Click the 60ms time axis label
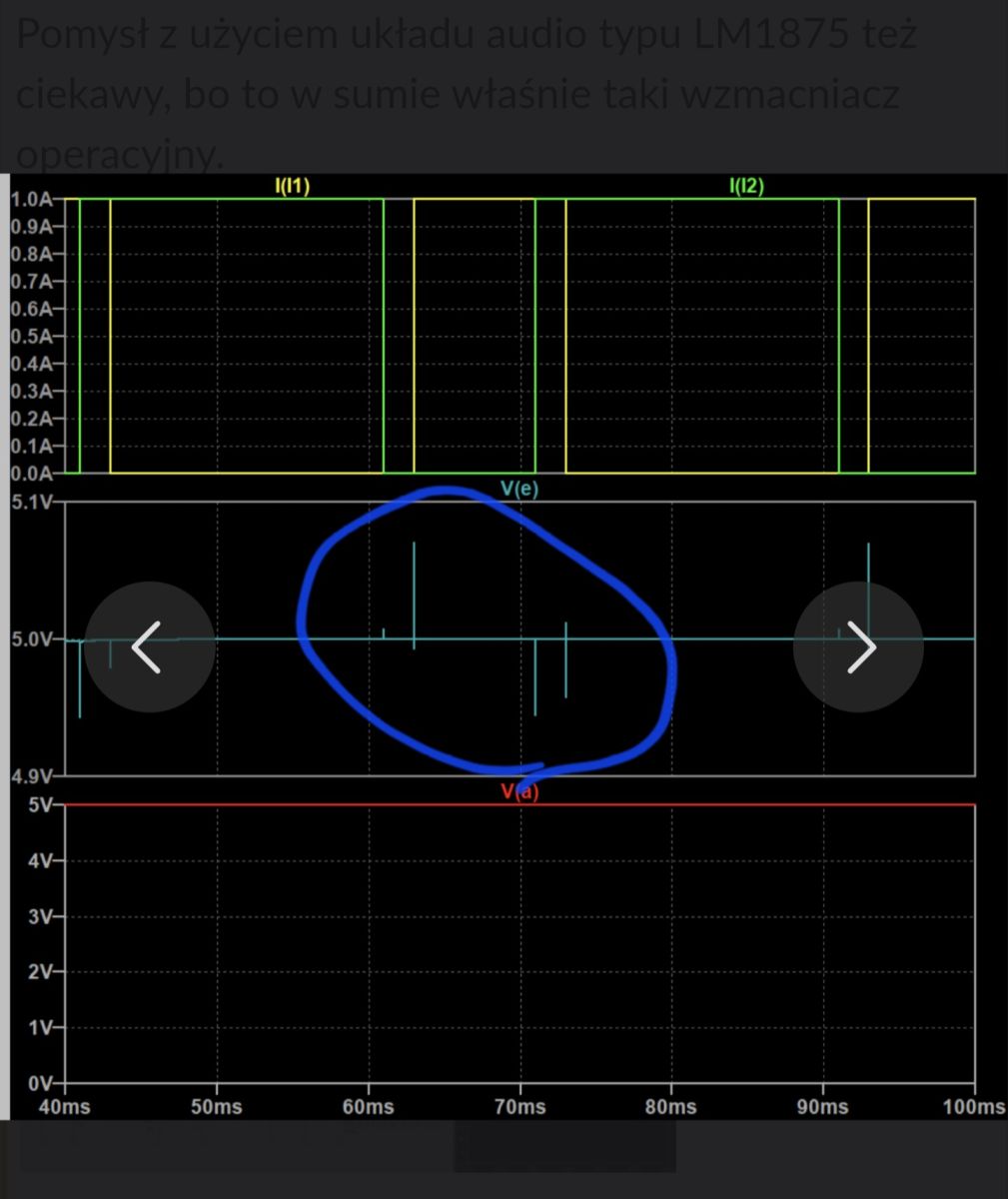Viewport: 1008px width, 1199px height. 369,1107
